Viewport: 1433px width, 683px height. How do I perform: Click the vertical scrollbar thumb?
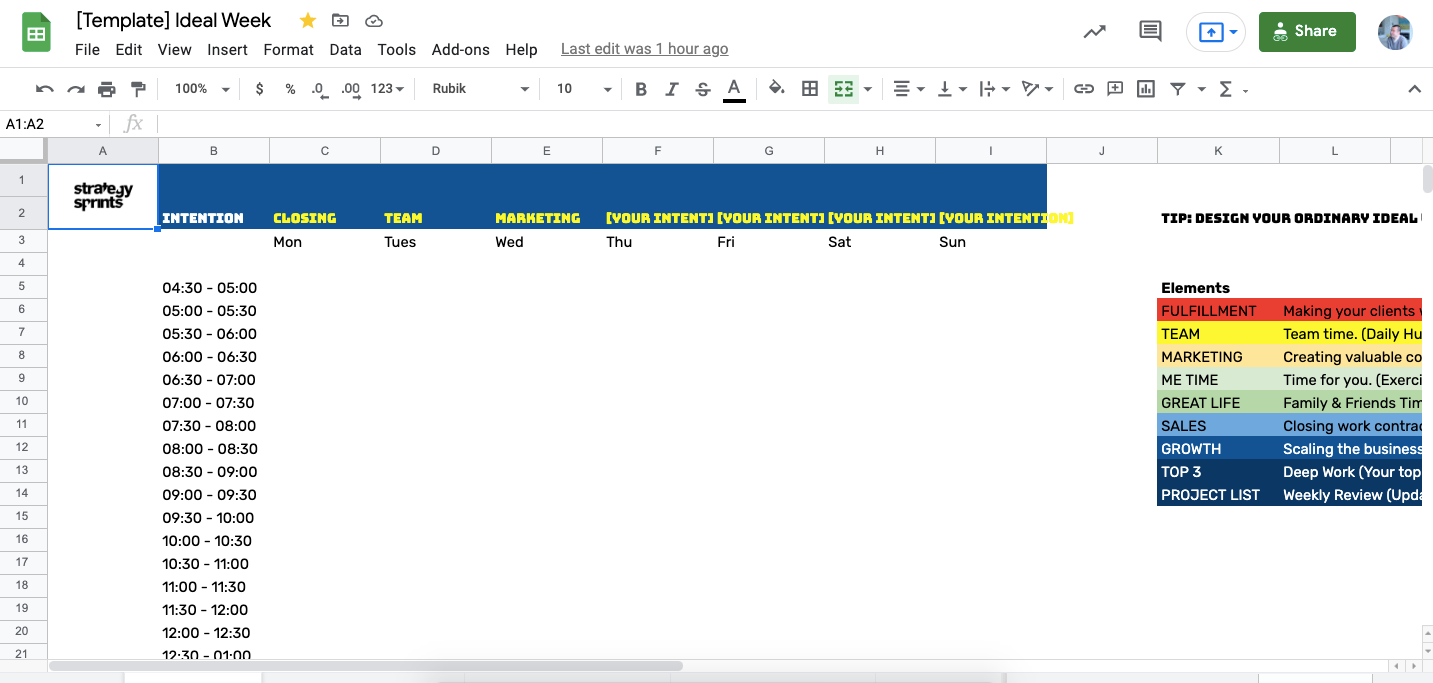point(1427,178)
